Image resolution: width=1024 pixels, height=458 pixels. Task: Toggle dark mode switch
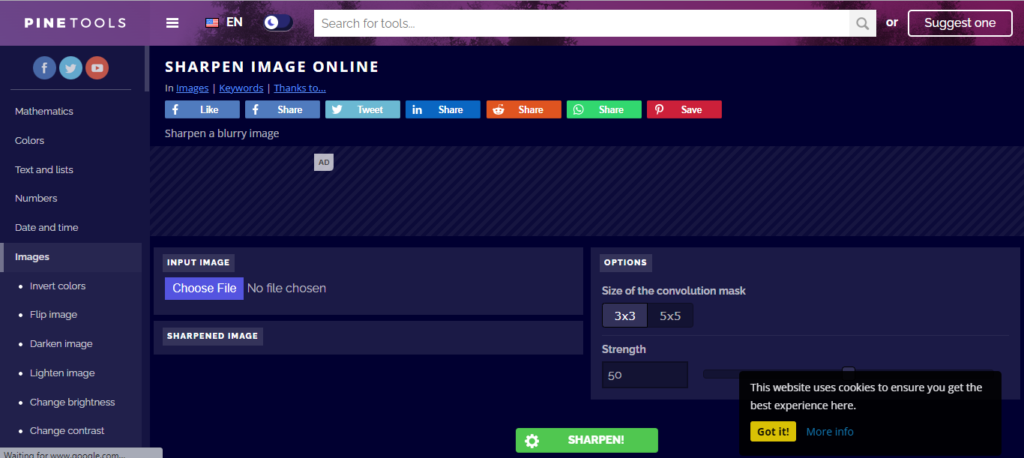[x=278, y=23]
